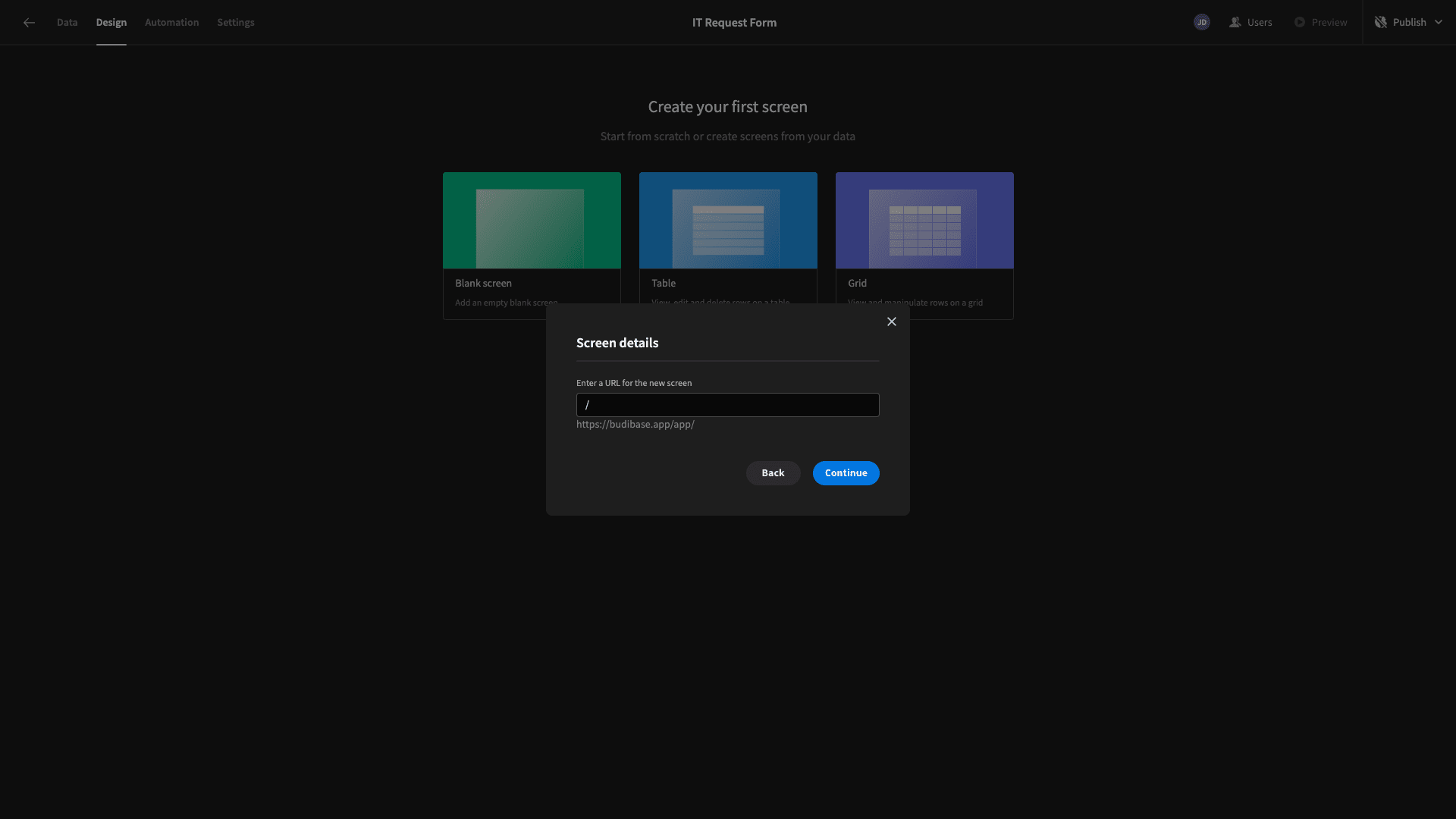The image size is (1456, 819).
Task: Open Users management link
Action: pyautogui.click(x=1260, y=23)
